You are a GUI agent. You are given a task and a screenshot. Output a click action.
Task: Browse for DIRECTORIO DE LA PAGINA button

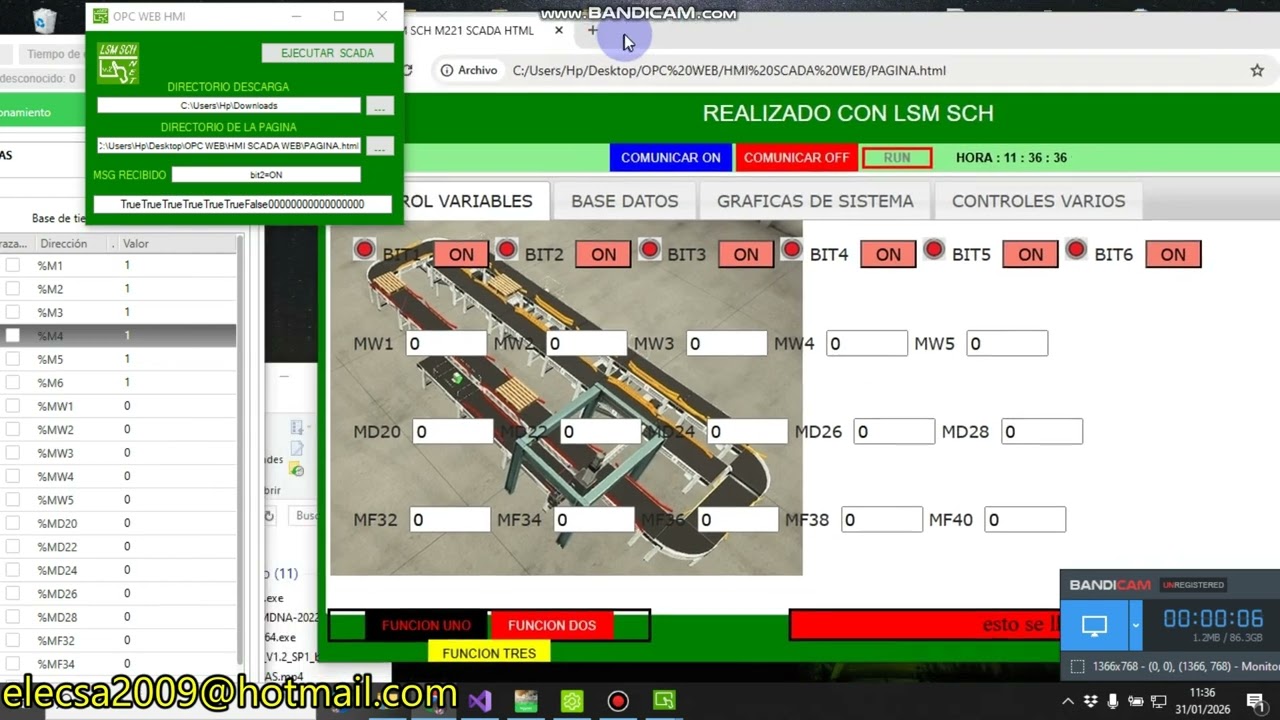380,147
